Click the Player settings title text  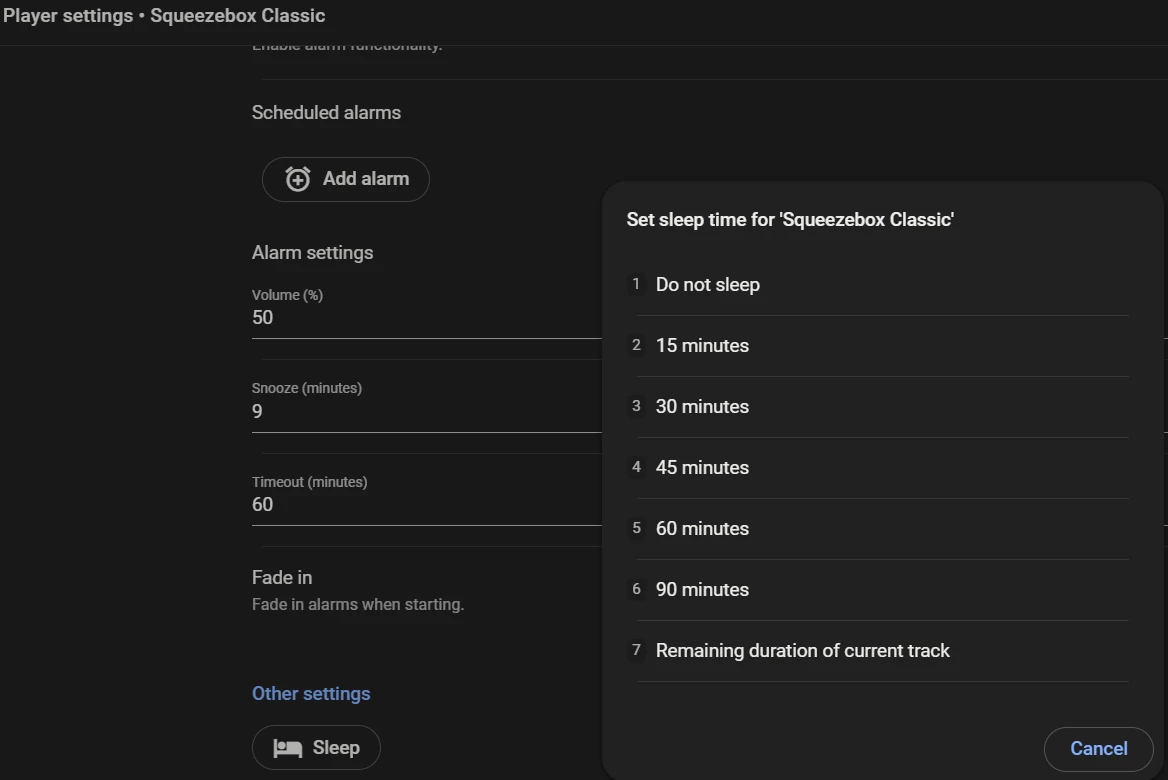(164, 16)
